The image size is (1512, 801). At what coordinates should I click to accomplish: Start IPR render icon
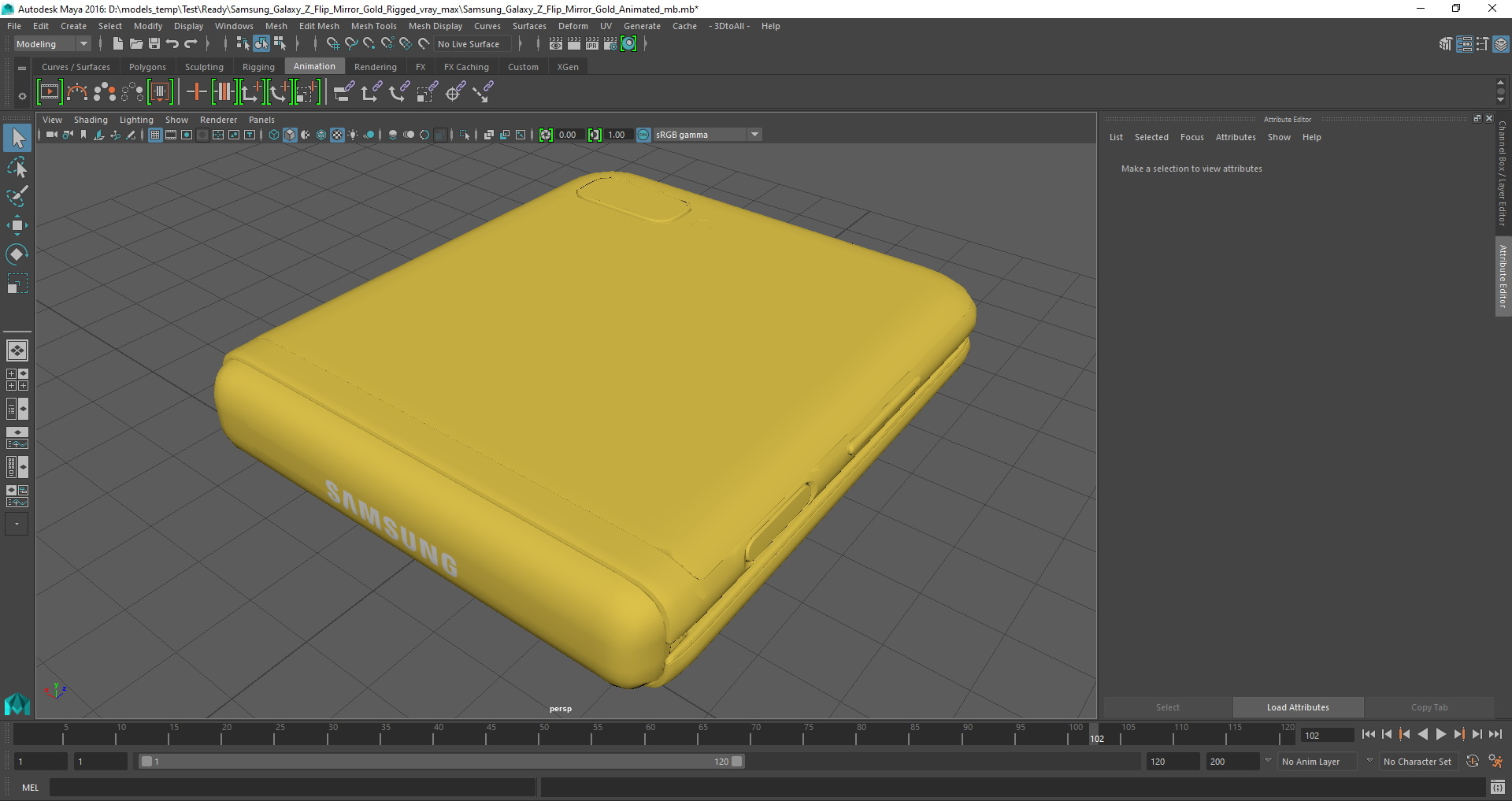pyautogui.click(x=592, y=44)
